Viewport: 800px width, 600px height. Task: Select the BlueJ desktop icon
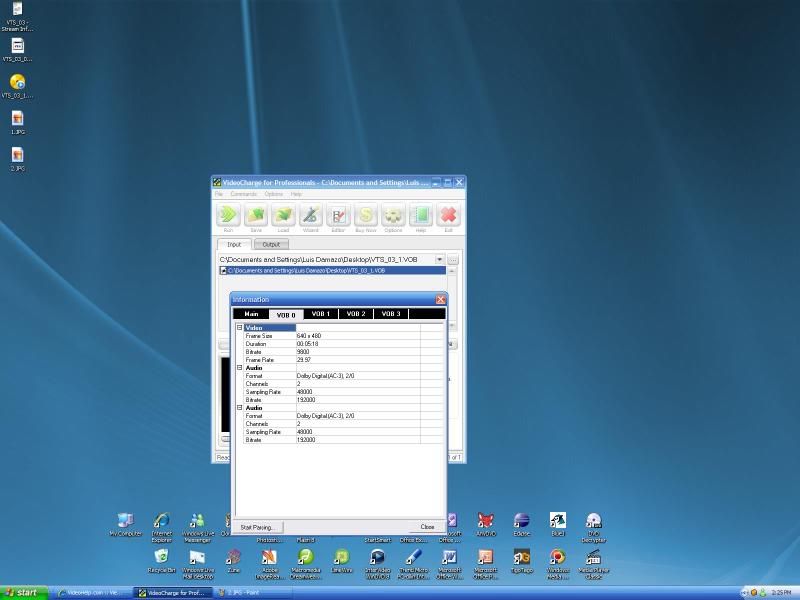[x=558, y=524]
